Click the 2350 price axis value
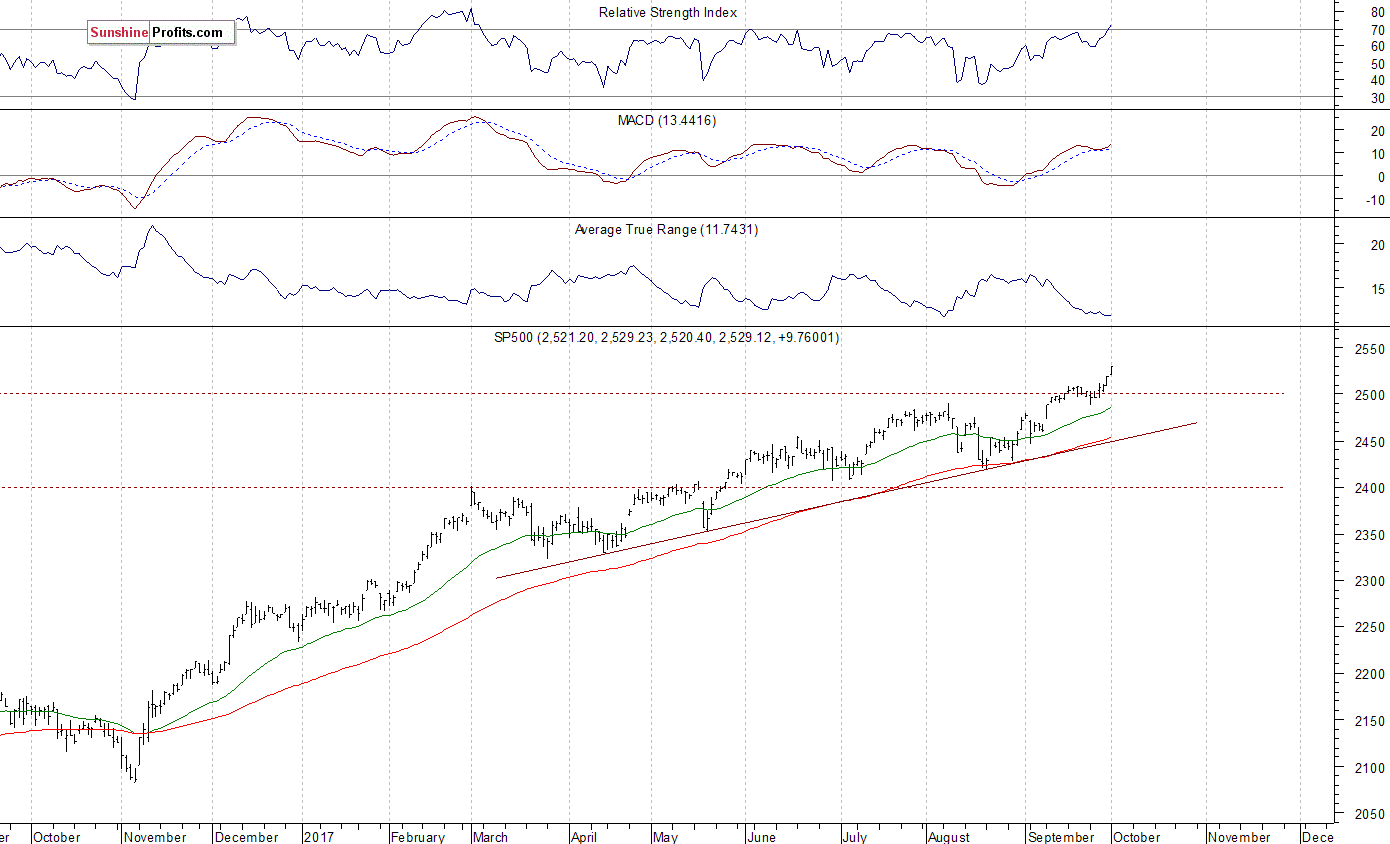Image resolution: width=1390 pixels, height=844 pixels. coord(1369,536)
